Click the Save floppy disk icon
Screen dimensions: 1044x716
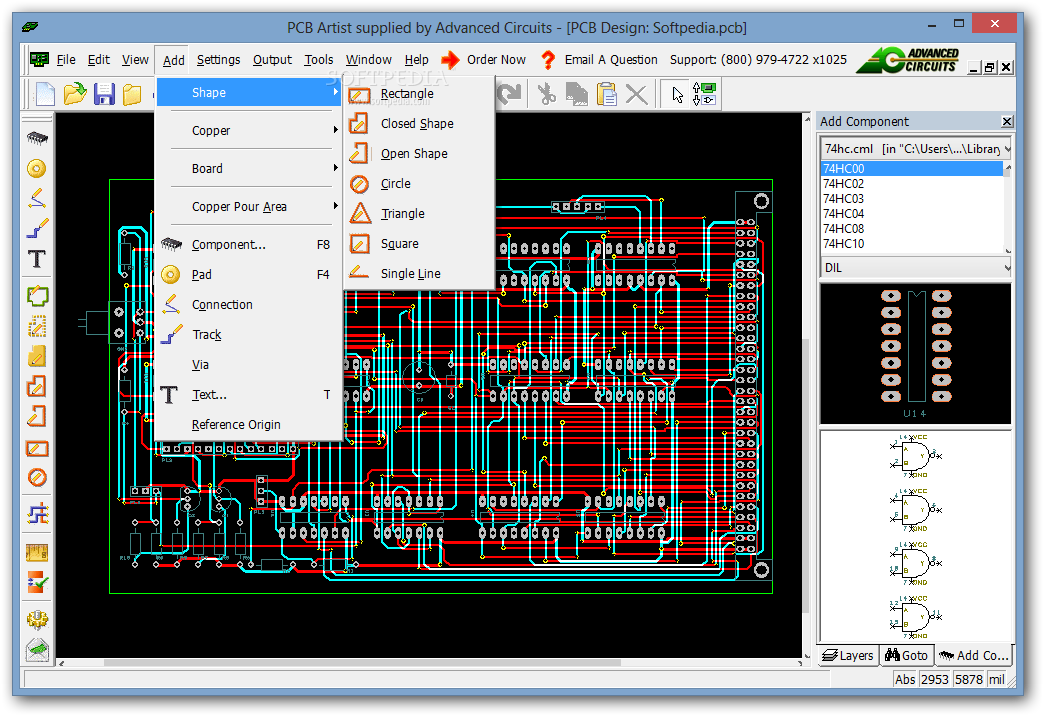[104, 94]
